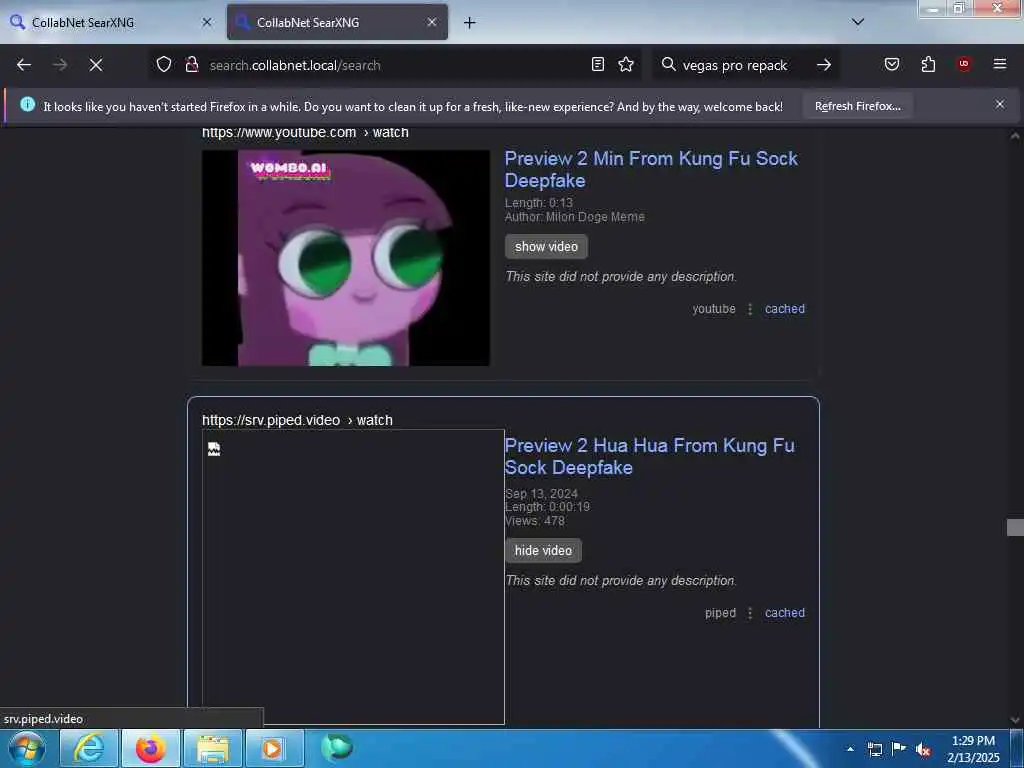1024x768 pixels.
Task: Click the scrollbar up arrow
Action: [1015, 136]
